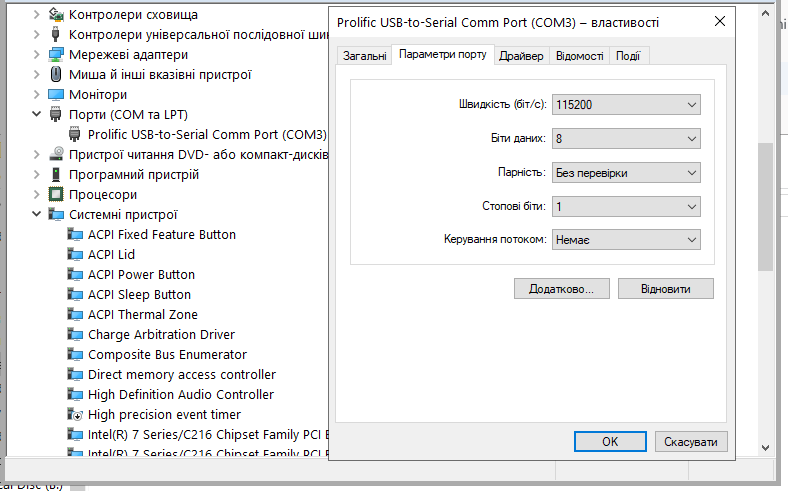Click the Процесори chip icon
The image size is (788, 491).
pos(56,194)
